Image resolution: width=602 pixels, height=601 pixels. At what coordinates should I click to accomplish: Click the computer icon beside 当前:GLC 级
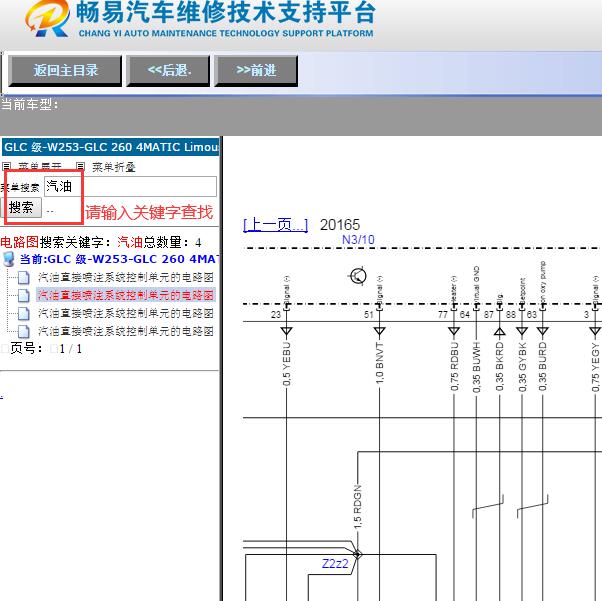(8, 259)
